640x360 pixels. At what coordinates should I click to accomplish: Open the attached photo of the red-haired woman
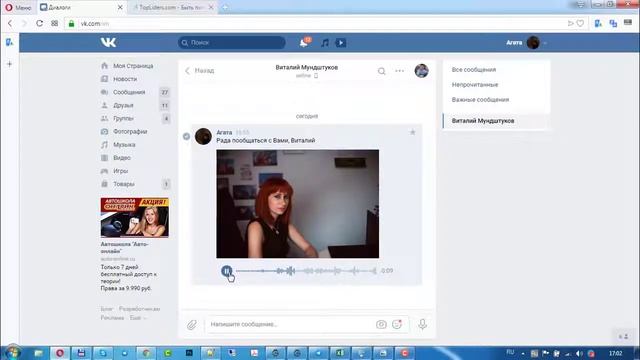tap(298, 204)
